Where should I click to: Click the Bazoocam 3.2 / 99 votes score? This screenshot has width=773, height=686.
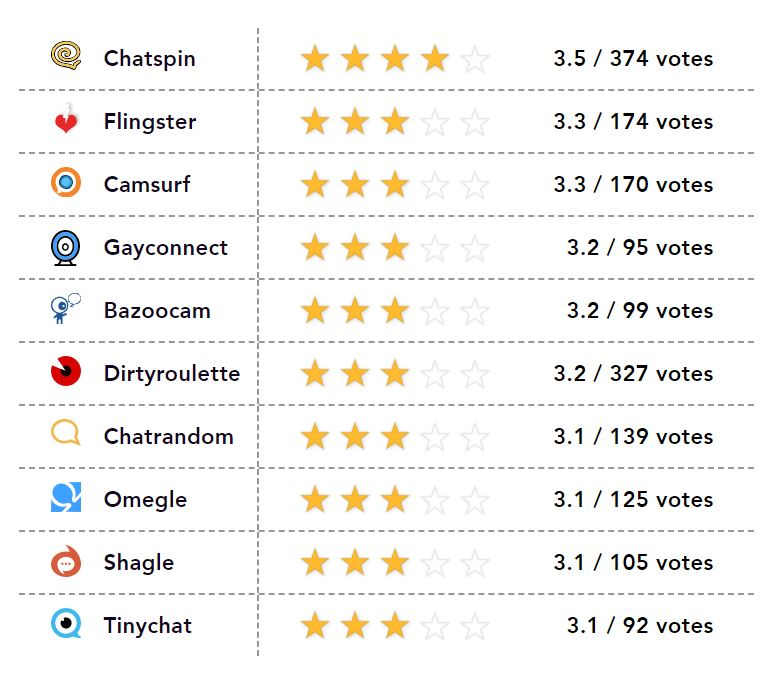639,311
